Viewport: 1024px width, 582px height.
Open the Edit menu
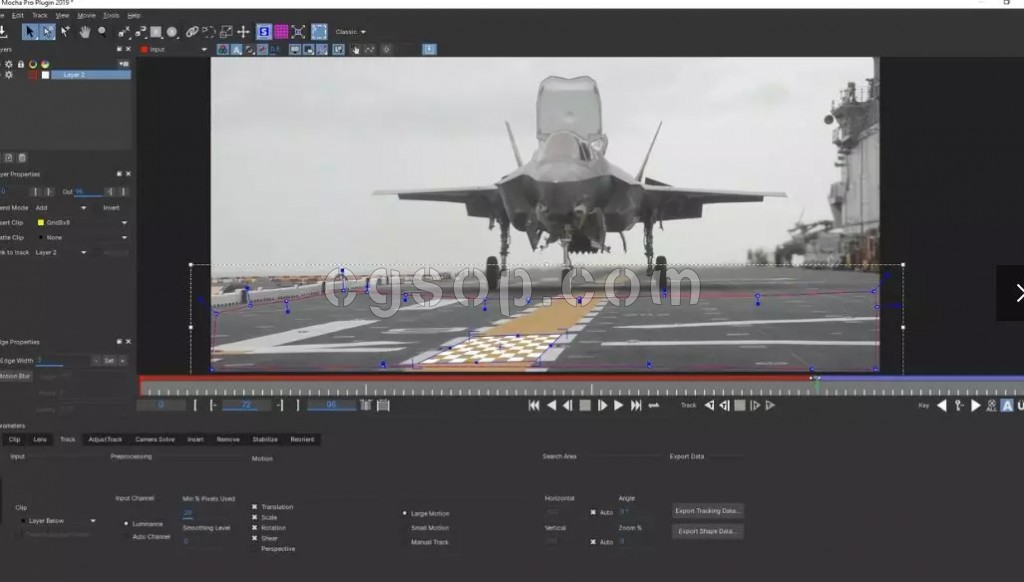18,15
